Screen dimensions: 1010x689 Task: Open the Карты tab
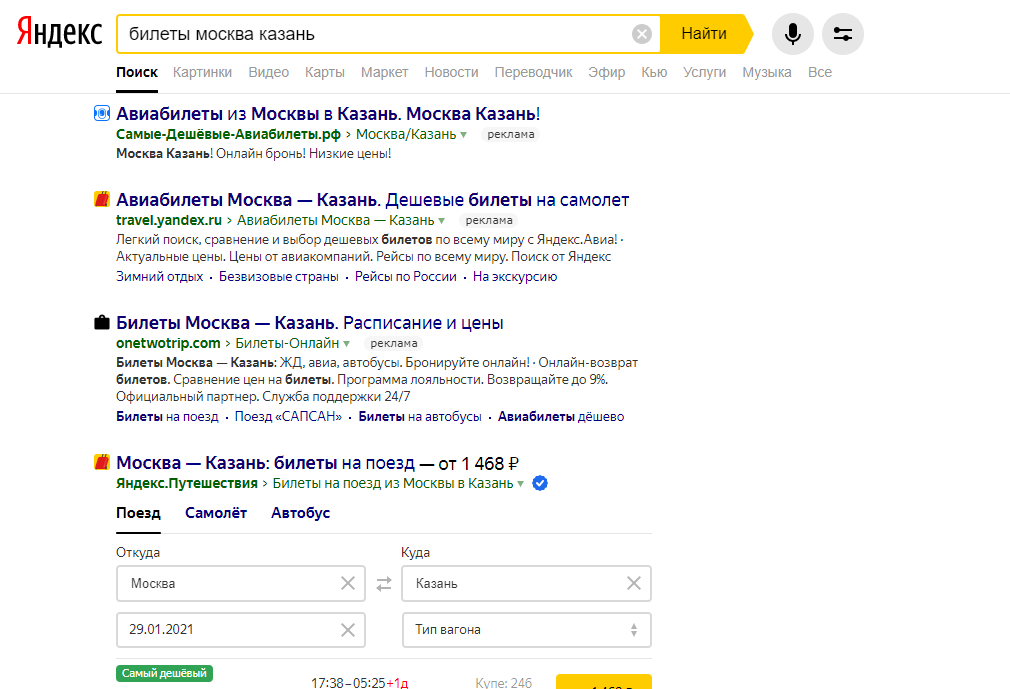click(325, 72)
